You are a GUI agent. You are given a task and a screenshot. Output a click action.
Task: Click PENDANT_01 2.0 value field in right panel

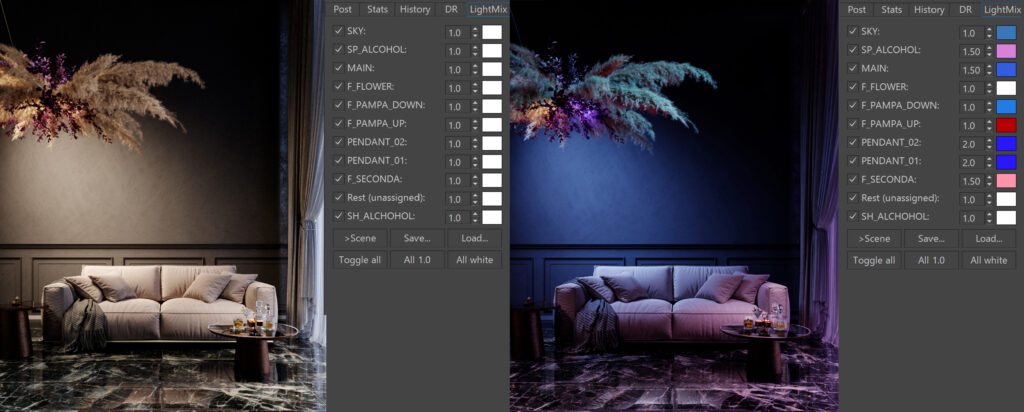pyautogui.click(x=972, y=162)
